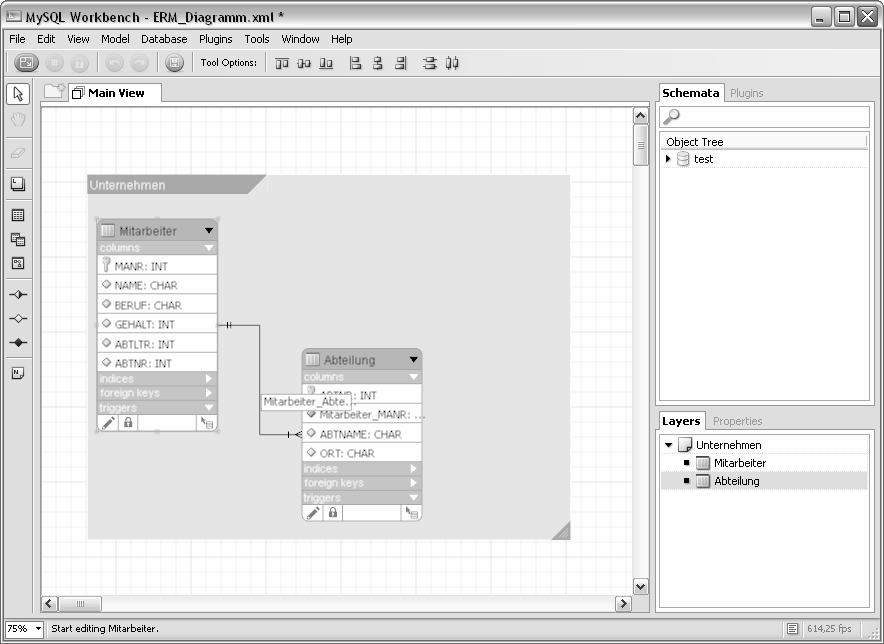The image size is (884, 644).
Task: Click the Schemata search field
Action: [765, 117]
